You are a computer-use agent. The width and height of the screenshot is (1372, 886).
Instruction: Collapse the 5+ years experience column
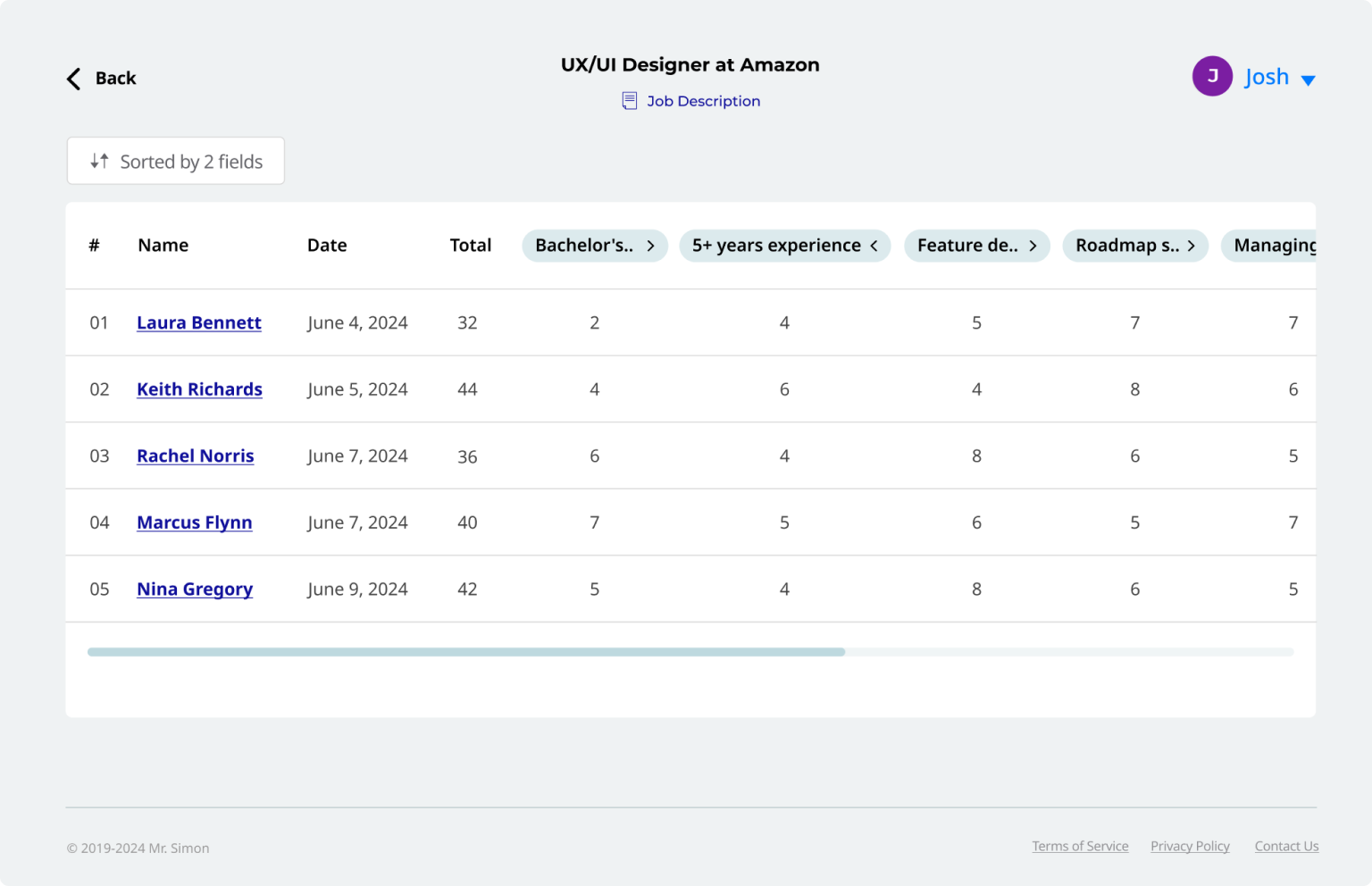tap(874, 246)
